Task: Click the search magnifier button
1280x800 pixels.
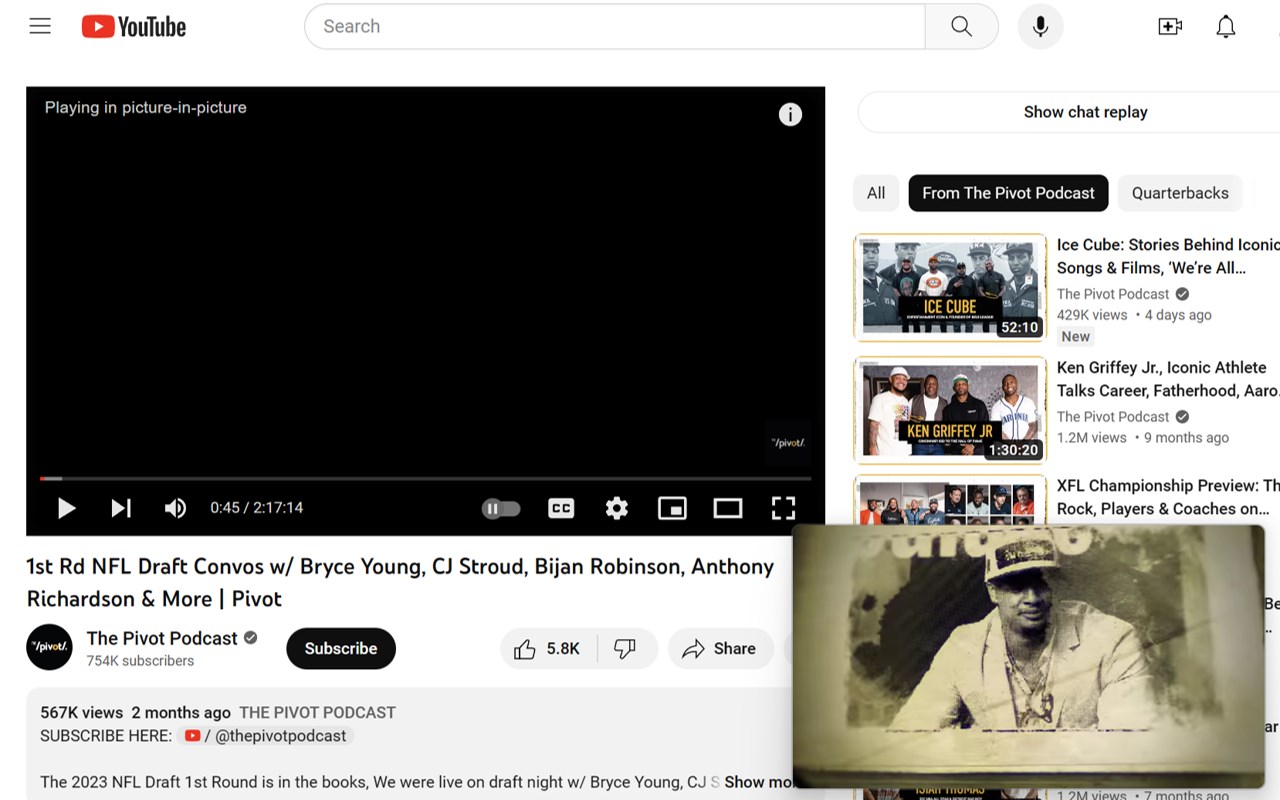Action: pos(961,27)
